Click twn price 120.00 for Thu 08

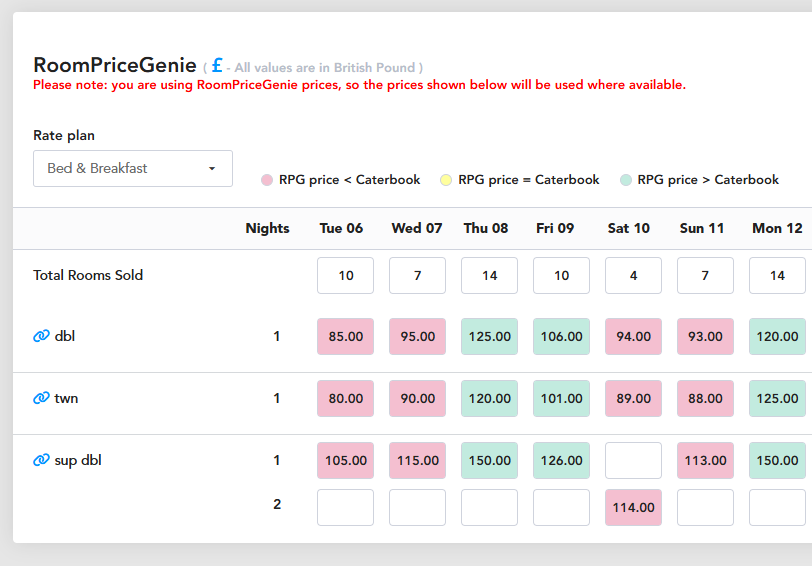(489, 399)
